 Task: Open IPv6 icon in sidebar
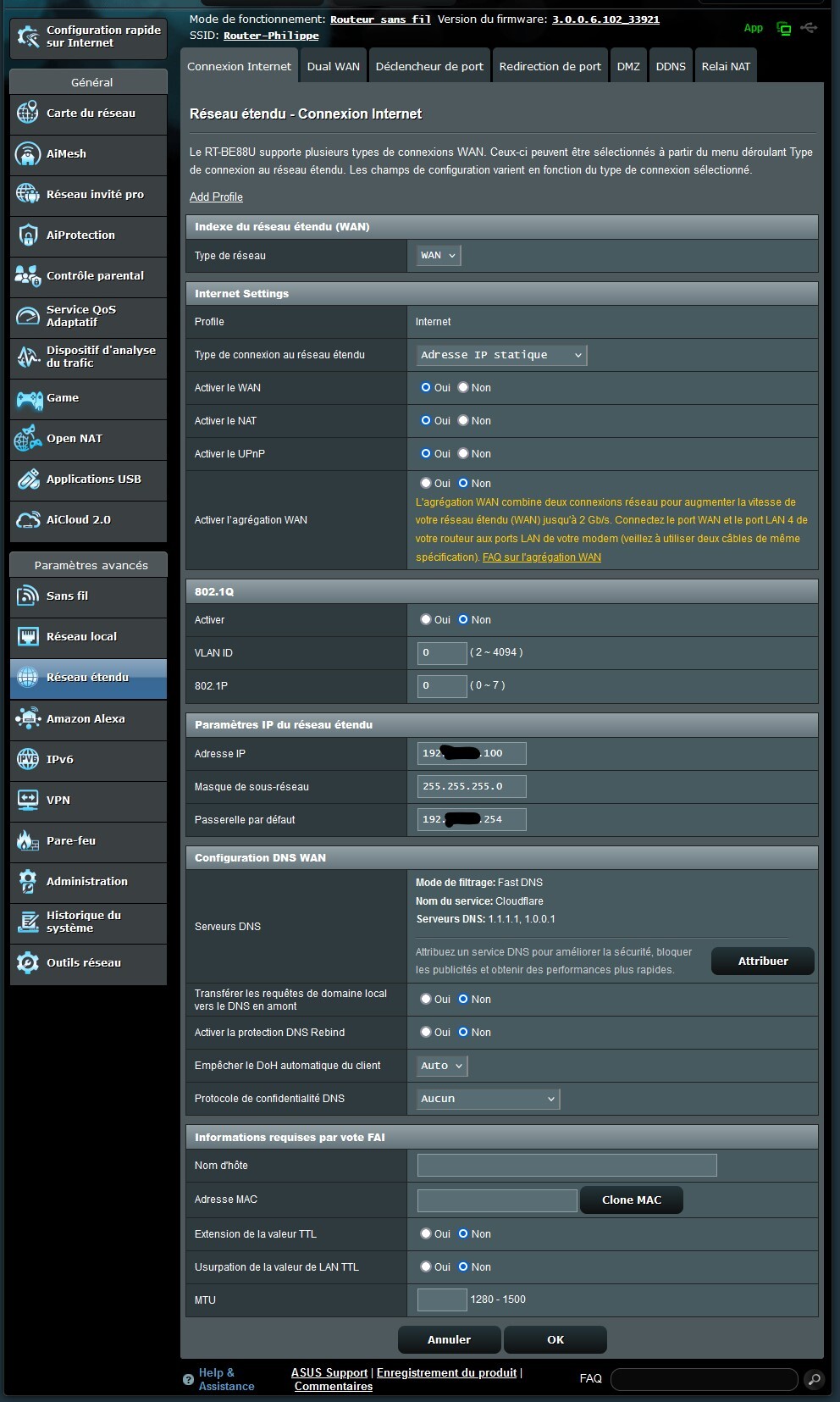pos(28,759)
